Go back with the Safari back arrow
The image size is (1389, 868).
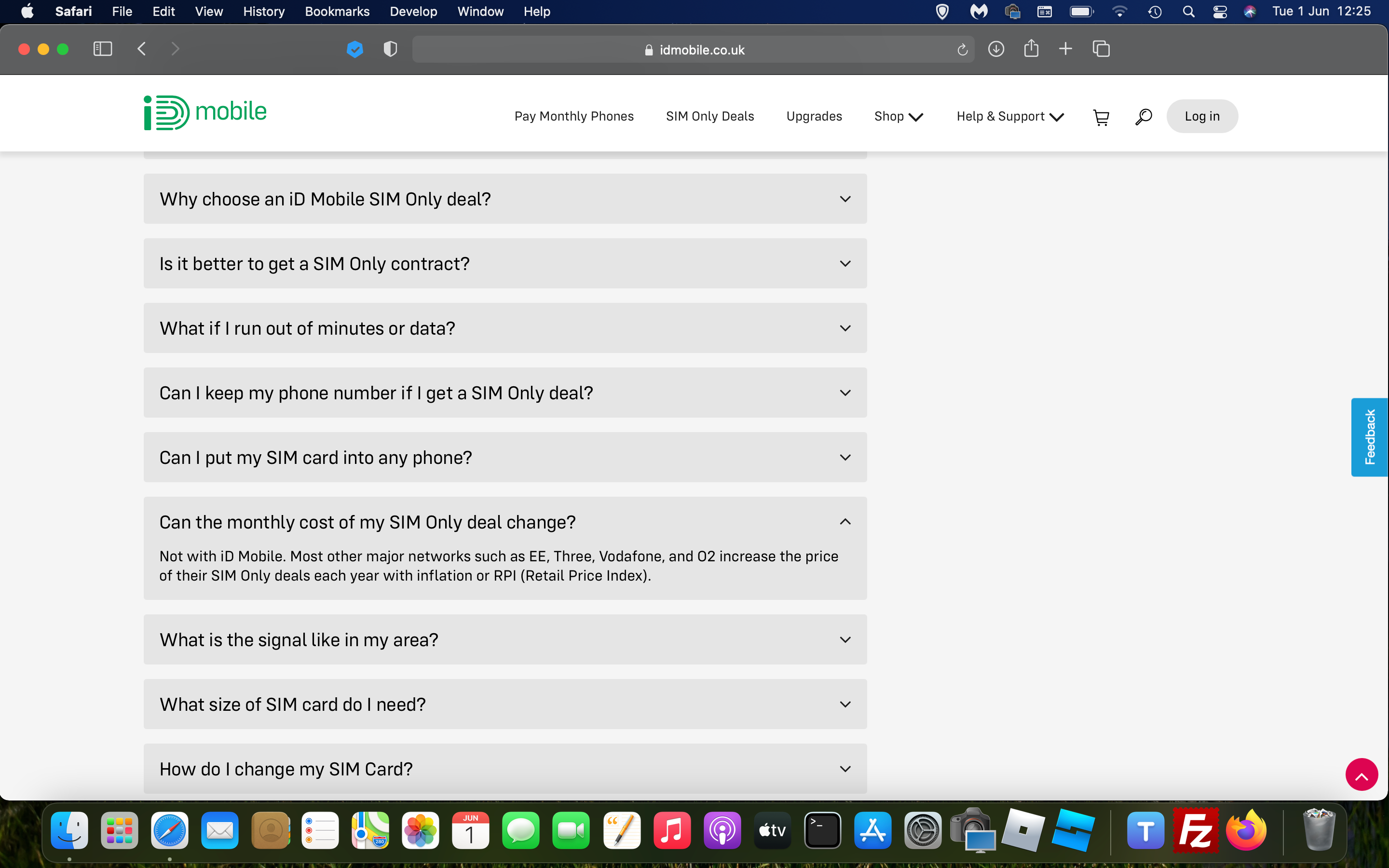[x=142, y=49]
